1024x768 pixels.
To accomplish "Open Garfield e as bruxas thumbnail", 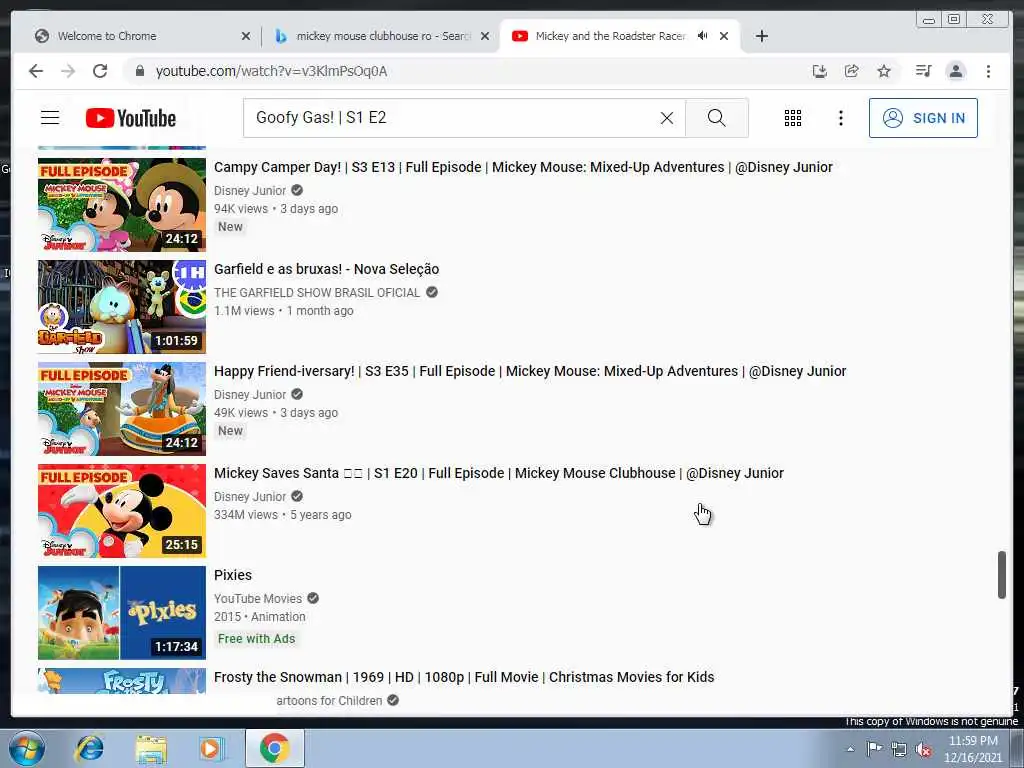I will pos(121,307).
